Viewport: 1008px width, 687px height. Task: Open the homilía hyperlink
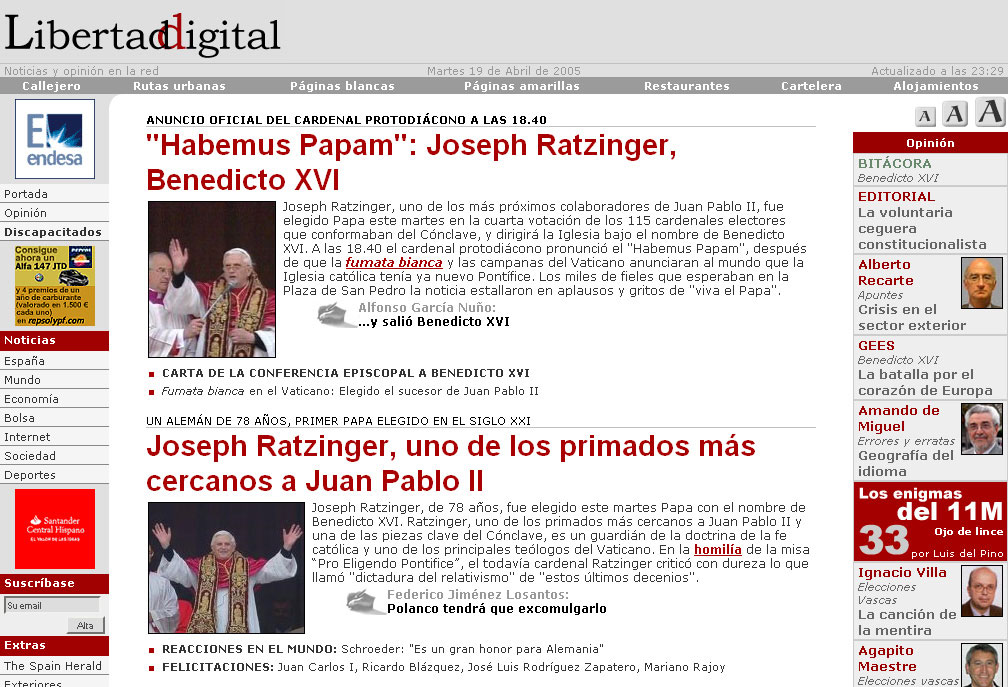coord(717,549)
